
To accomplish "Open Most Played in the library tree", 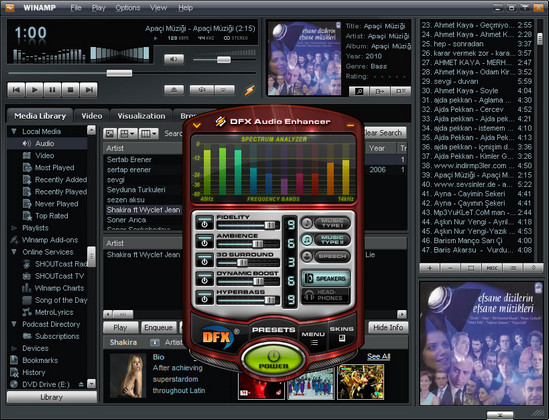I will (x=54, y=168).
